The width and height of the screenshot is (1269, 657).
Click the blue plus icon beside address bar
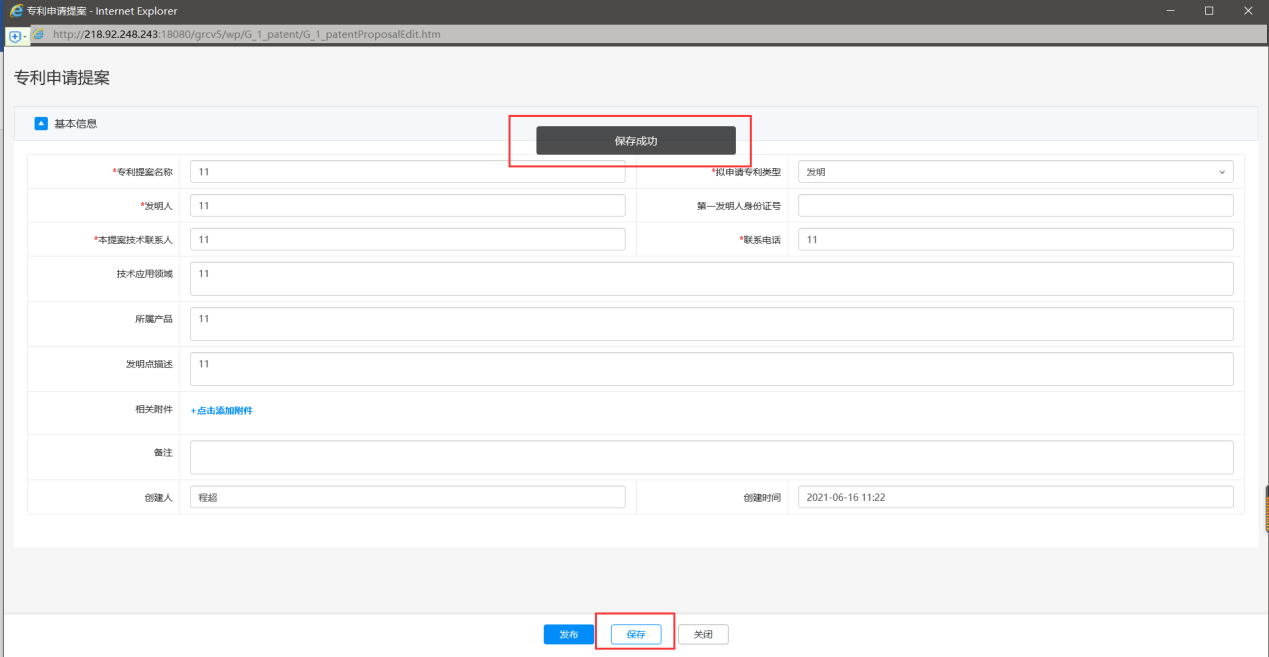point(14,36)
